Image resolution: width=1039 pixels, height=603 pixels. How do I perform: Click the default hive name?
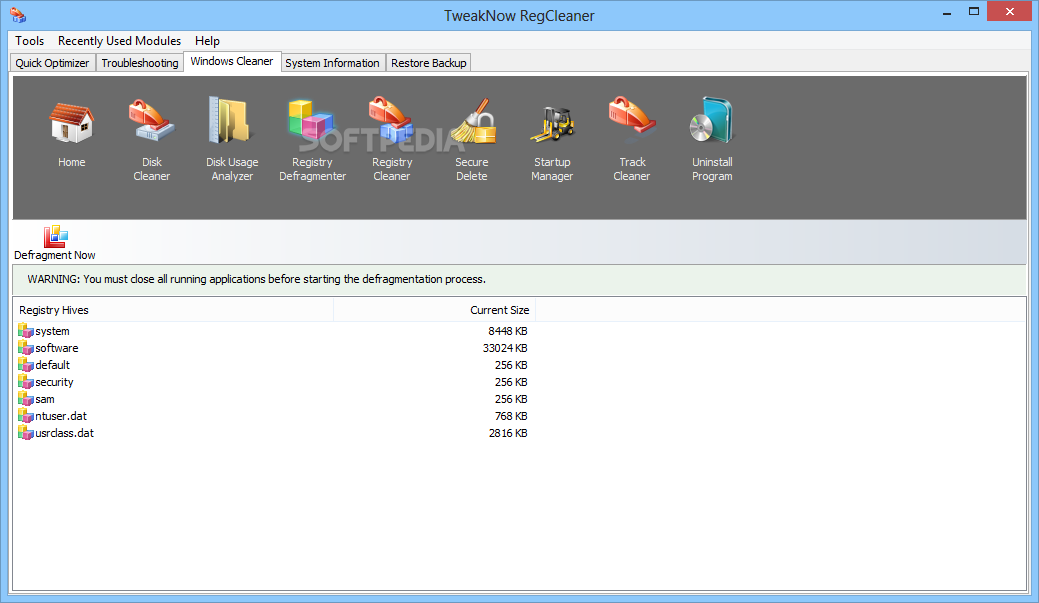coord(52,365)
